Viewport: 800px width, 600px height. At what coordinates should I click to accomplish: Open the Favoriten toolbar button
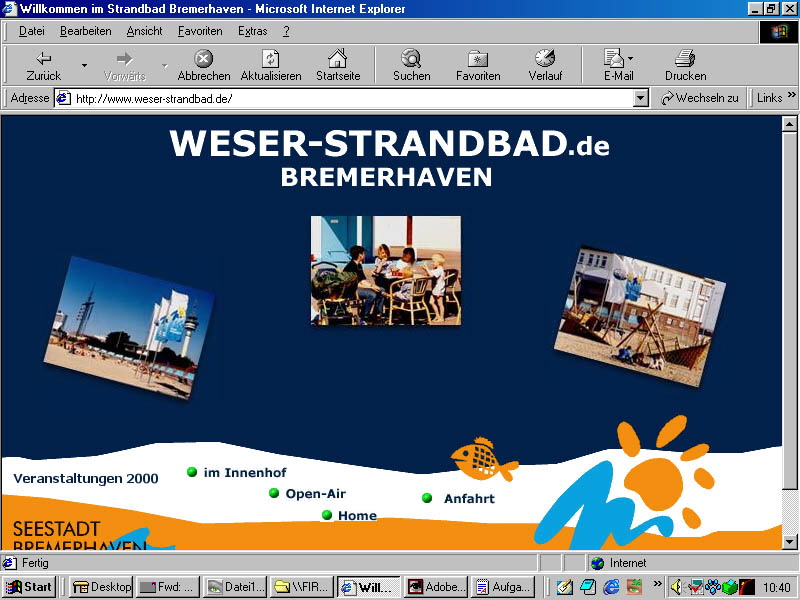pos(478,66)
